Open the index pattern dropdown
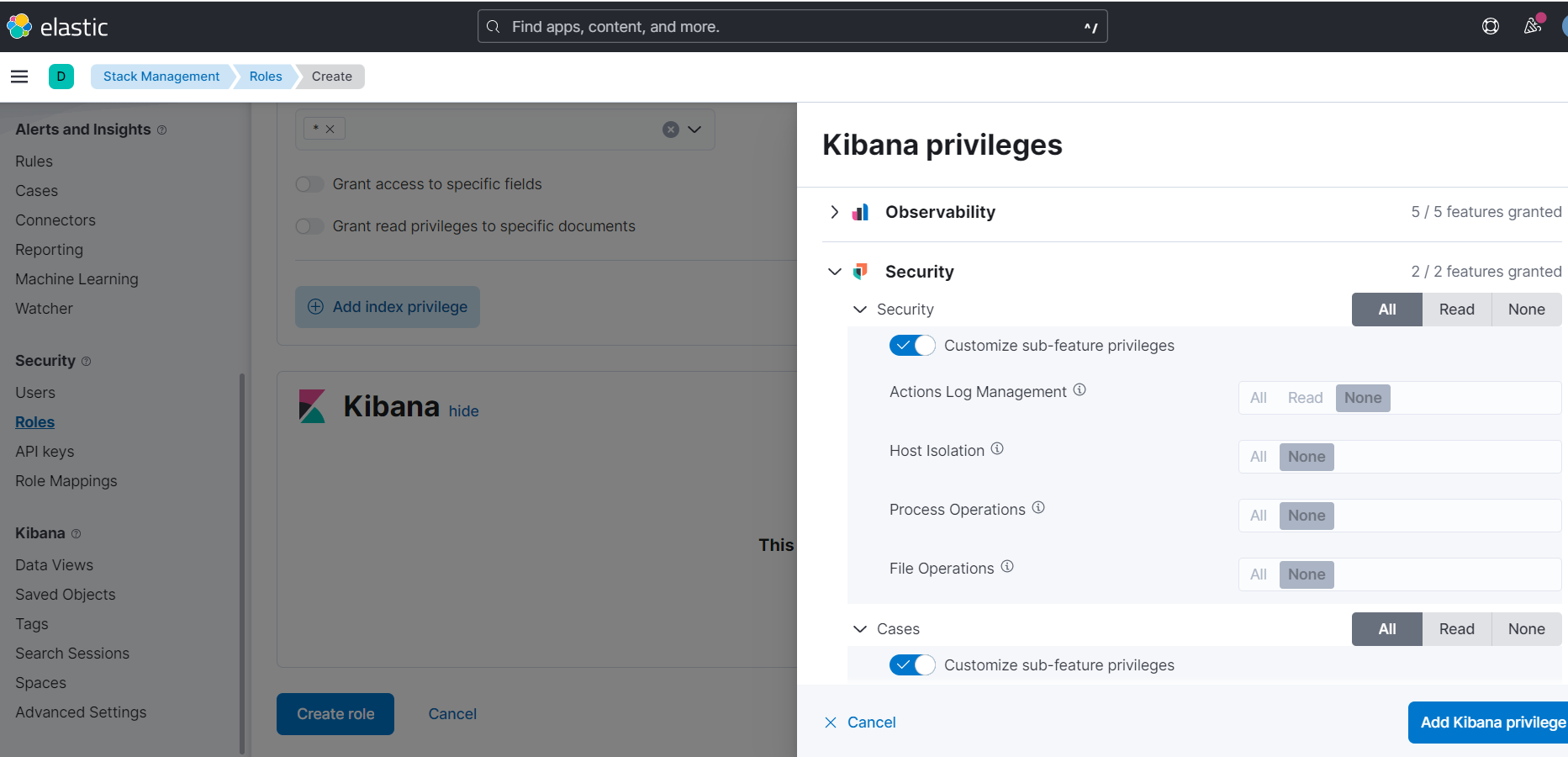 coord(694,129)
